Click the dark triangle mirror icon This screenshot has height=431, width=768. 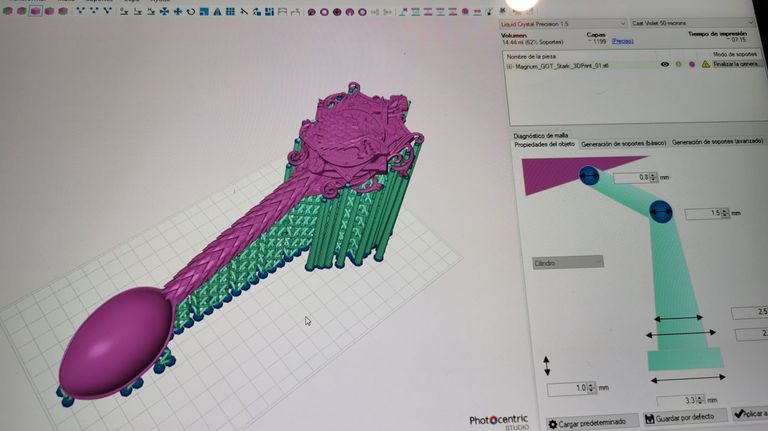click(x=217, y=11)
